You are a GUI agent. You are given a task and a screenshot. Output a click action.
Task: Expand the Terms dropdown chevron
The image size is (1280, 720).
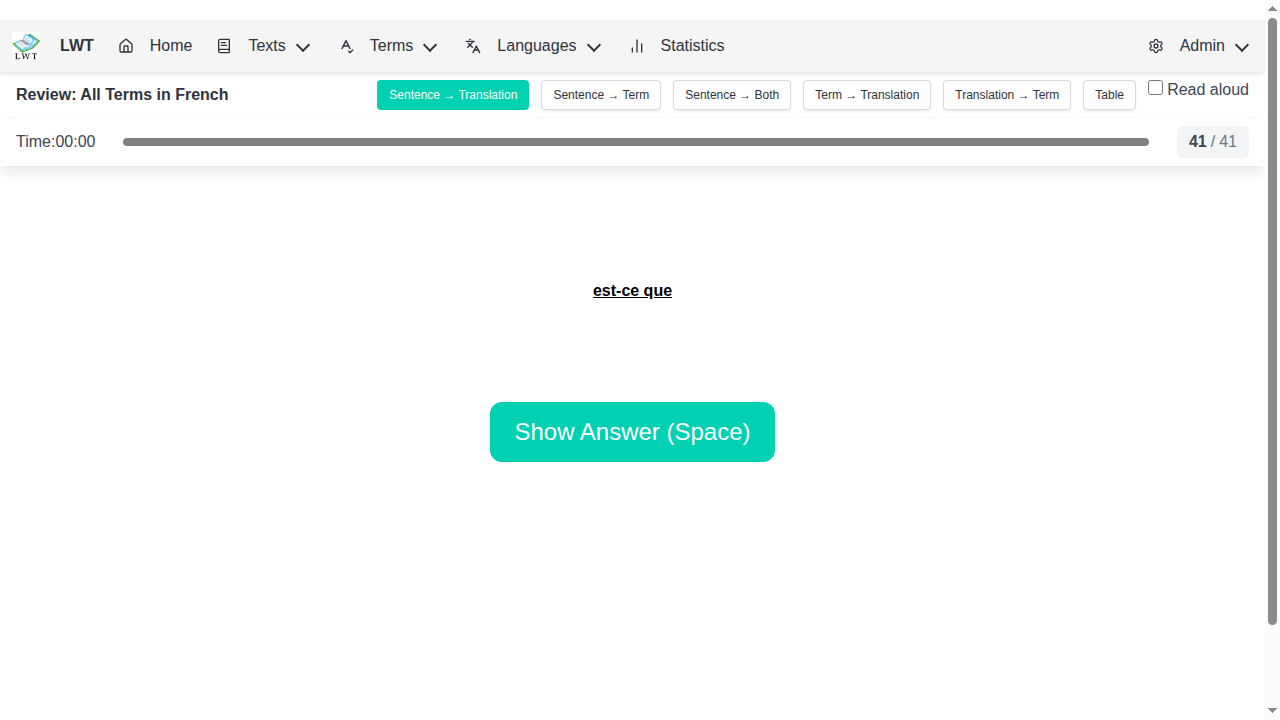430,47
